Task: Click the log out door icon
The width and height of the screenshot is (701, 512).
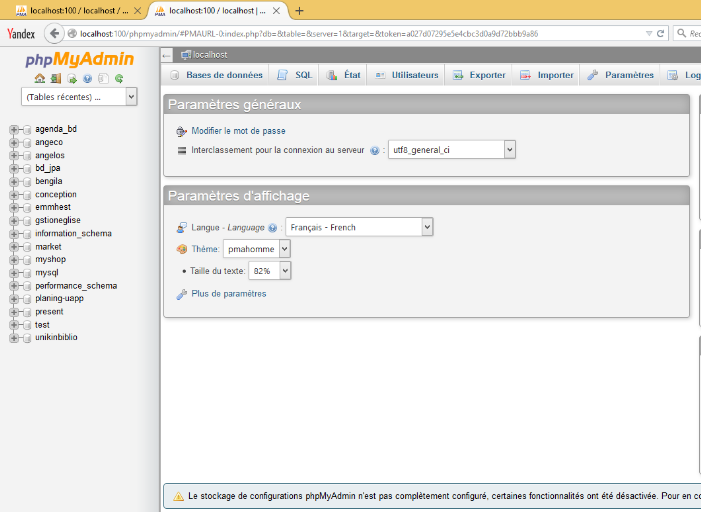Action: 56,78
